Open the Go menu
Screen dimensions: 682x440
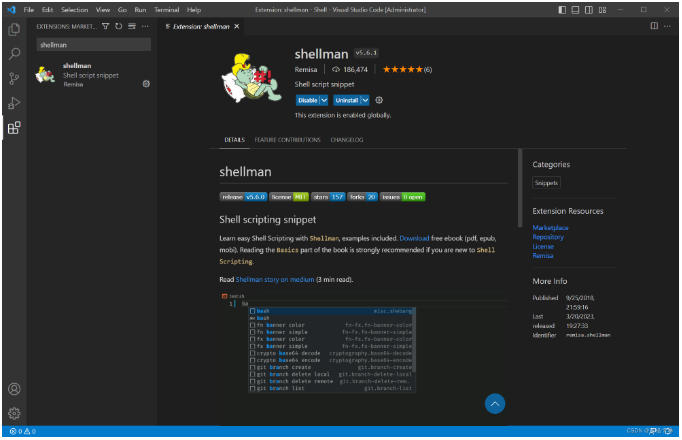coord(122,10)
